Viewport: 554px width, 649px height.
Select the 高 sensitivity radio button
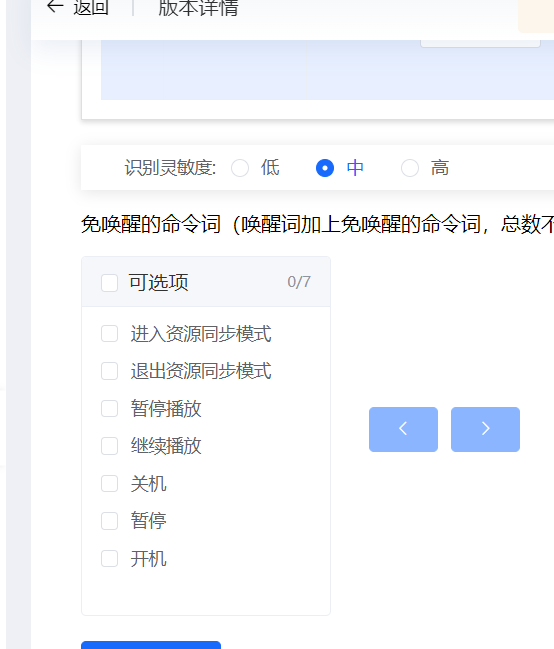point(410,168)
